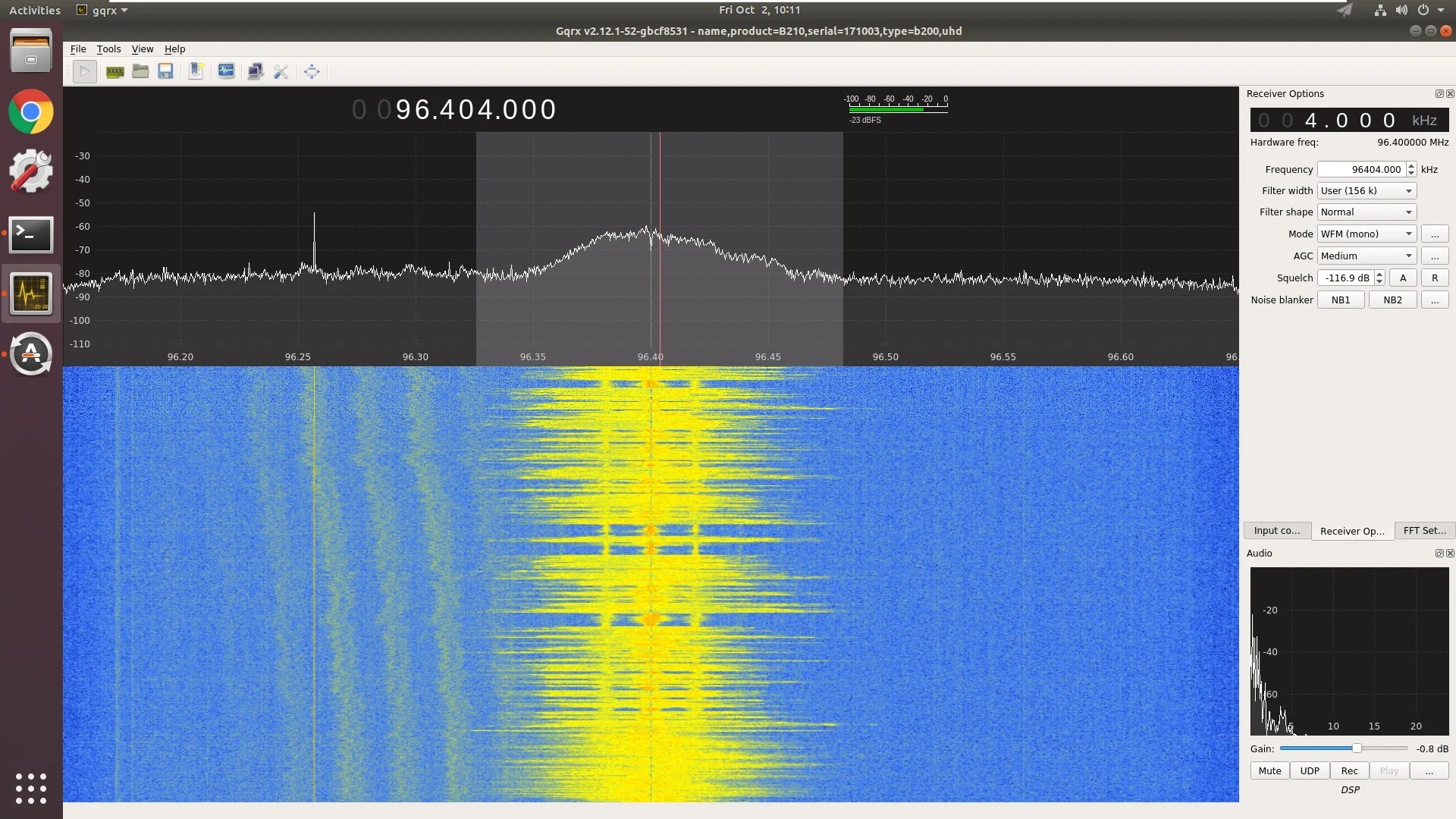Switch to the FFT Settings tab
The width and height of the screenshot is (1456, 819).
[1424, 531]
